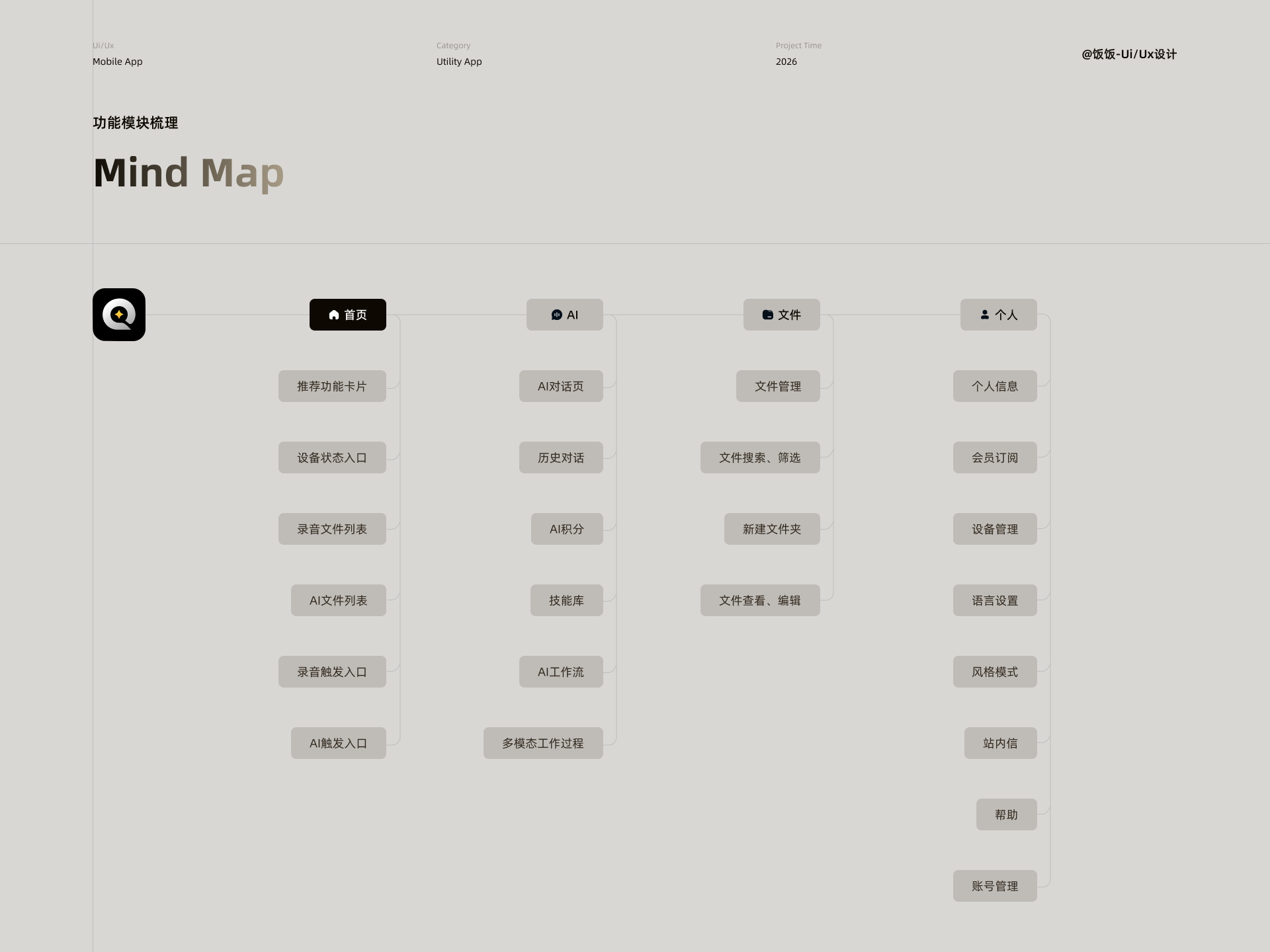Select the 语言设置 node

[995, 600]
